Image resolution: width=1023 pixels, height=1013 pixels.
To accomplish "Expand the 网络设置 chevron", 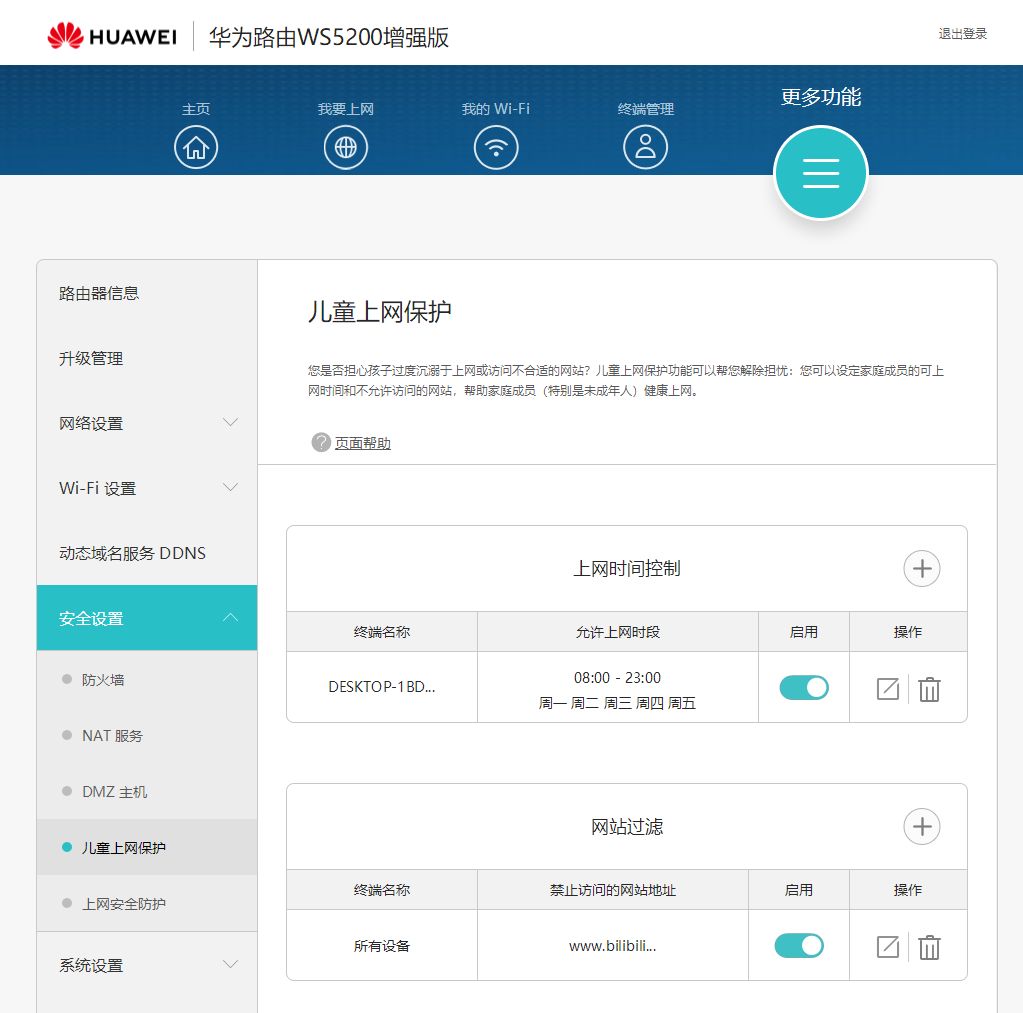I will (230, 422).
